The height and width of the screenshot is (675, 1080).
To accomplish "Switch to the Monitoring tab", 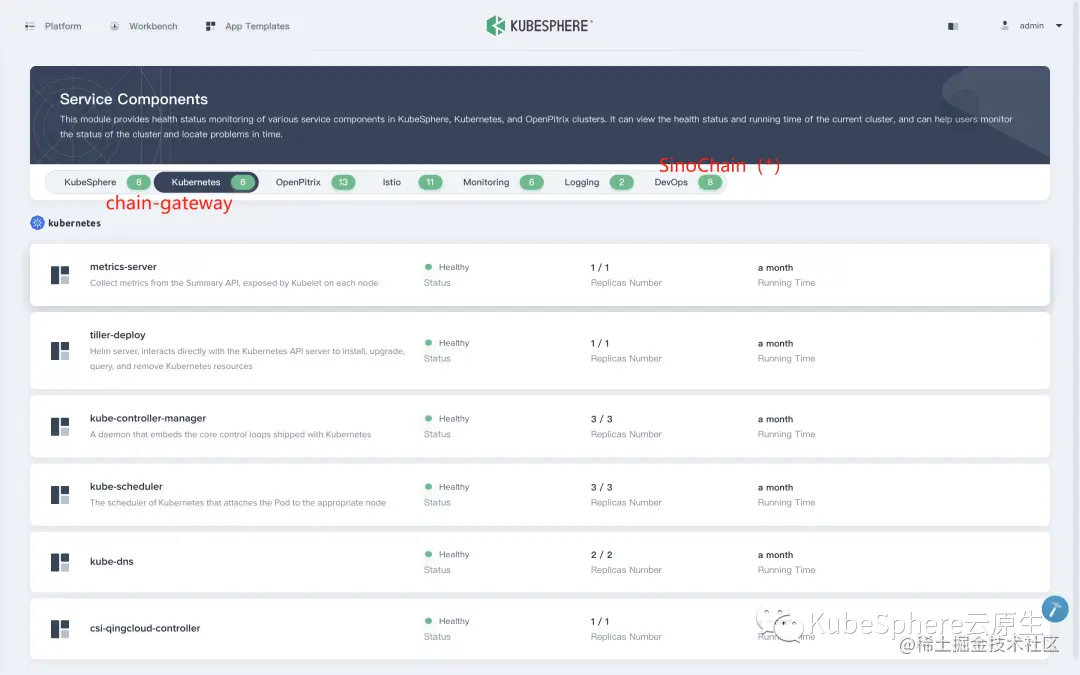I will 502,183.
